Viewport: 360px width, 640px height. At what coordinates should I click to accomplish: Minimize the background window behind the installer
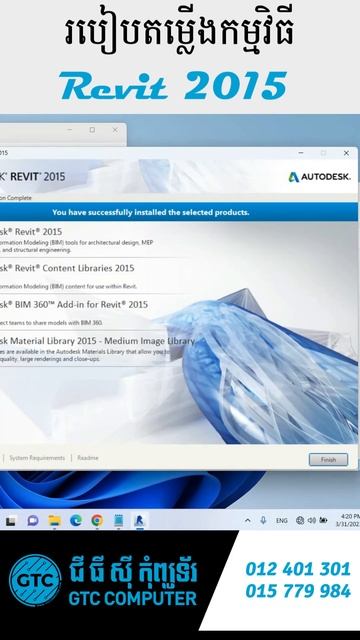pos(70,130)
